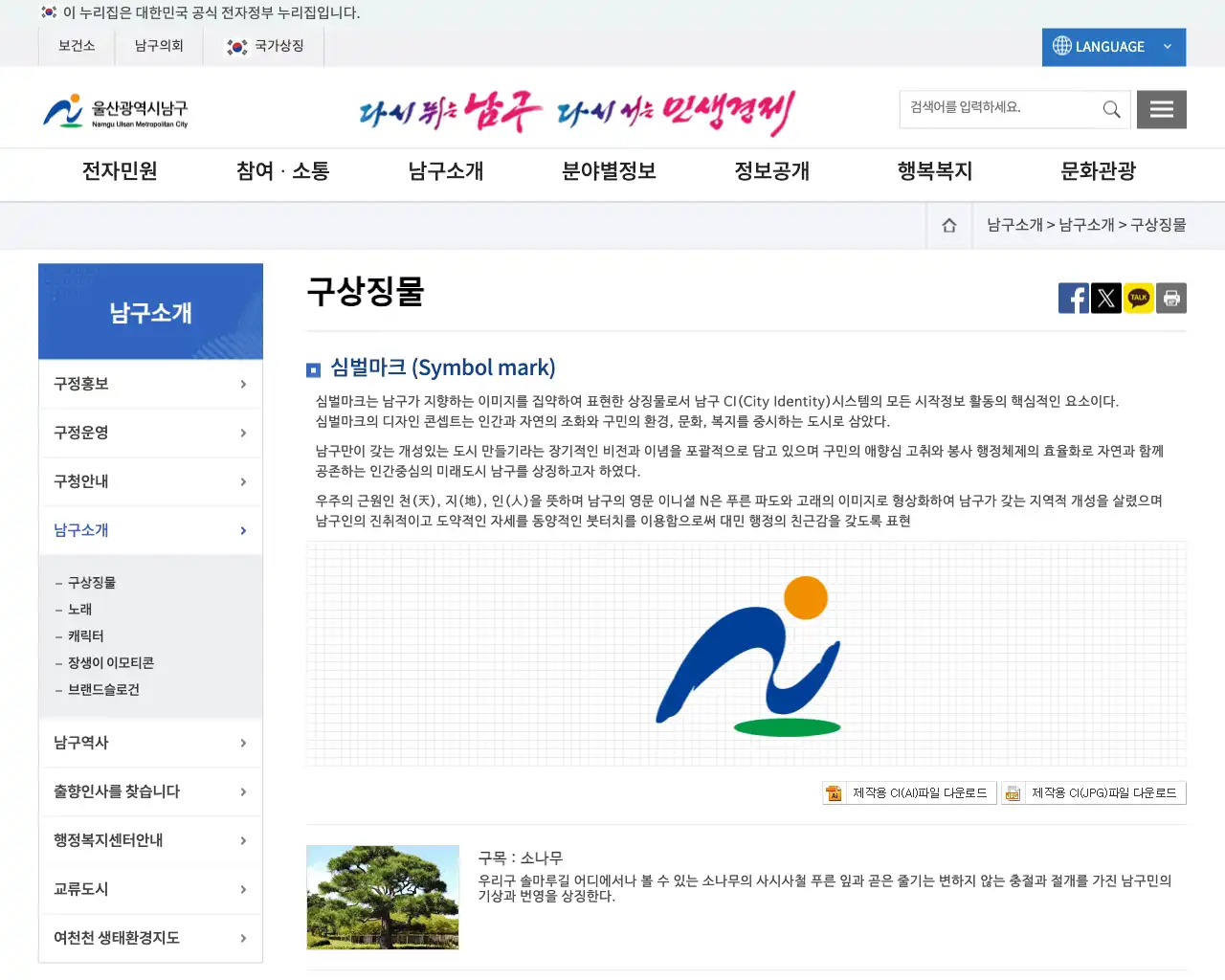Click the JPG file icon beside download

click(1013, 792)
